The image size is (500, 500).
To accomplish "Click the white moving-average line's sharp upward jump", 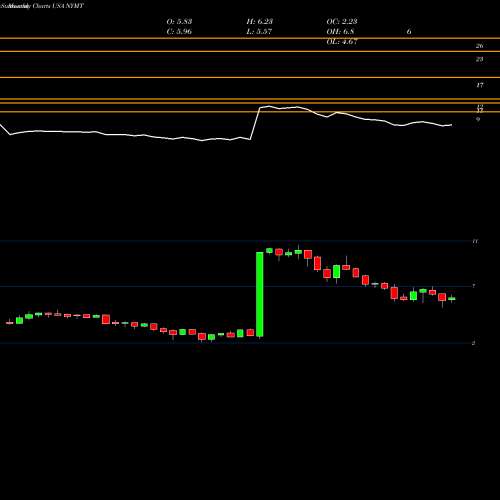I will (x=255, y=123).
